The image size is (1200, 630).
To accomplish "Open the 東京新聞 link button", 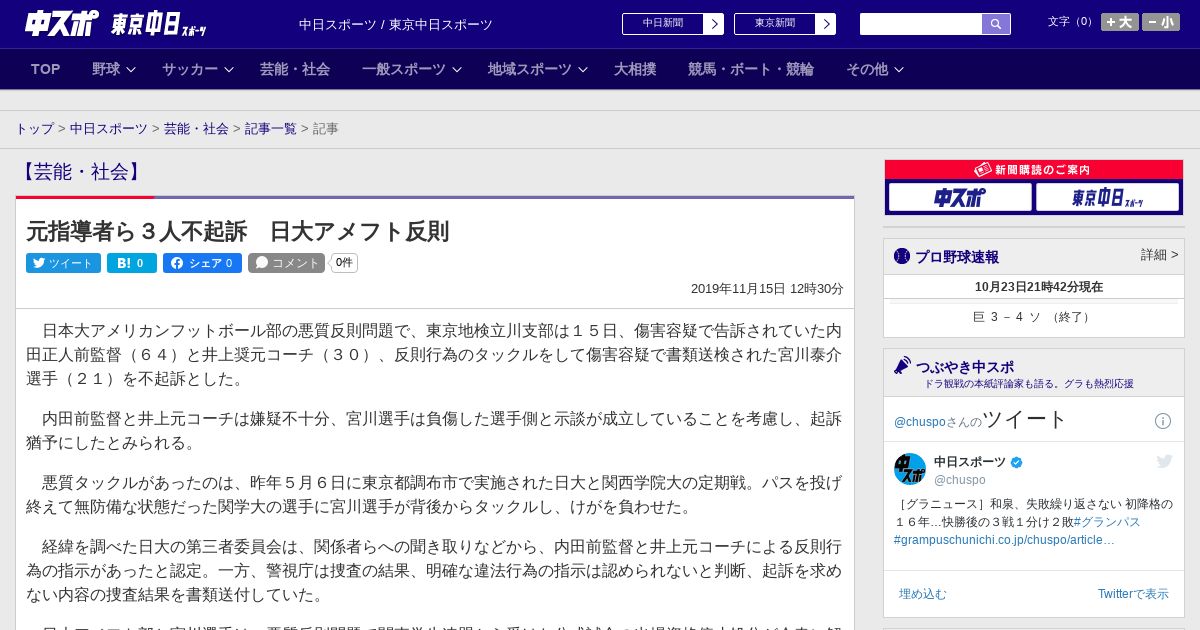I will [x=775, y=24].
